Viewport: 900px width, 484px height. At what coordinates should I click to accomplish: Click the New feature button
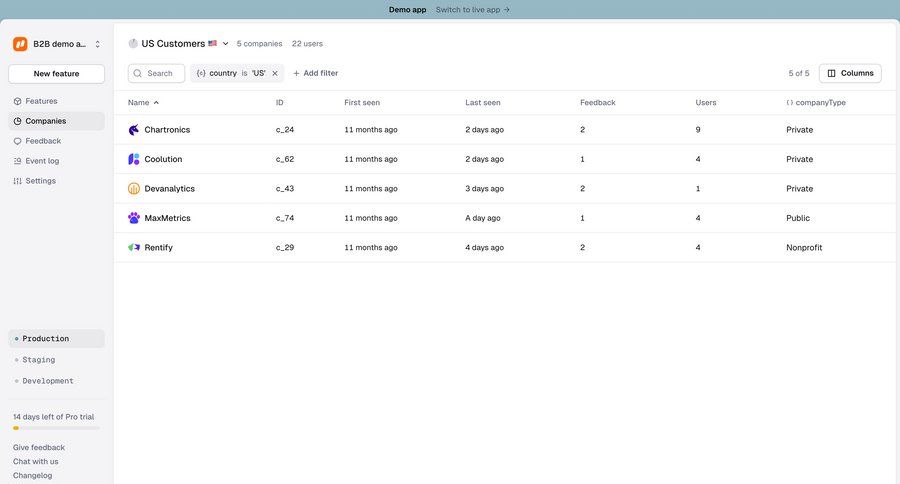[56, 73]
